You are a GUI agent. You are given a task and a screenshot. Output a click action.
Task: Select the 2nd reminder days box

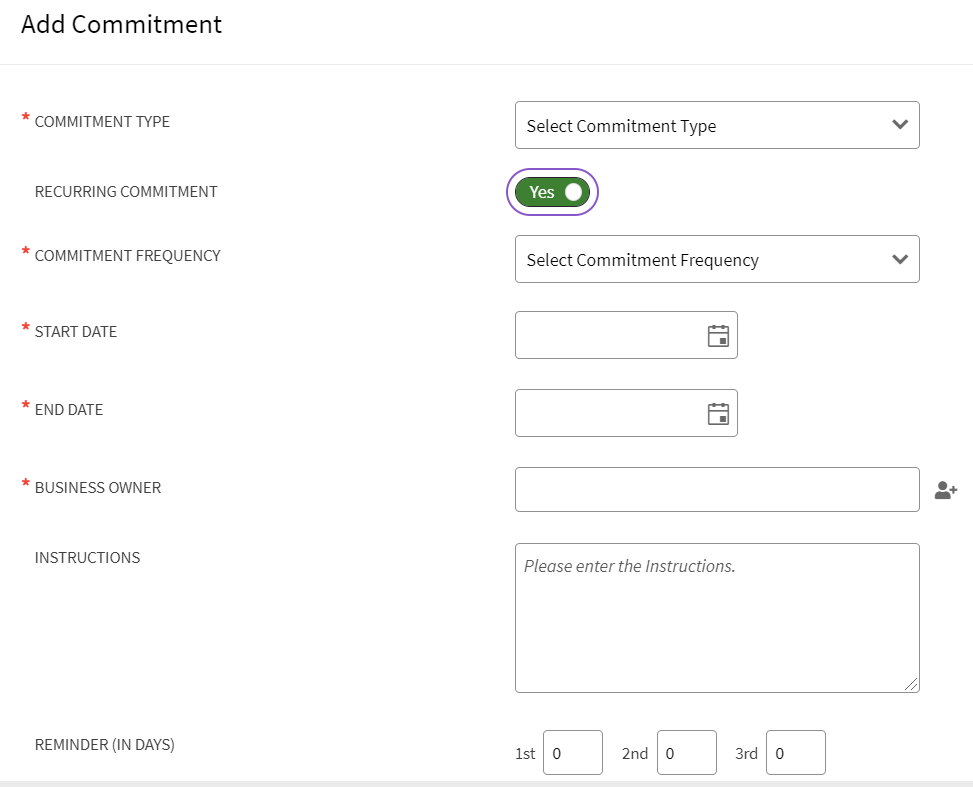(x=687, y=753)
